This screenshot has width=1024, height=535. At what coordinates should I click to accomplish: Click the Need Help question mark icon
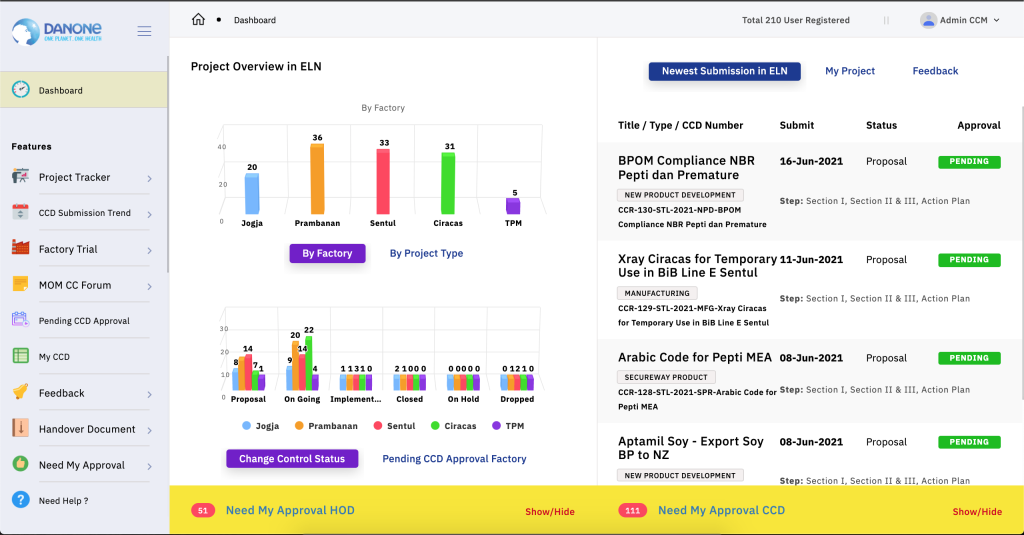[20, 500]
